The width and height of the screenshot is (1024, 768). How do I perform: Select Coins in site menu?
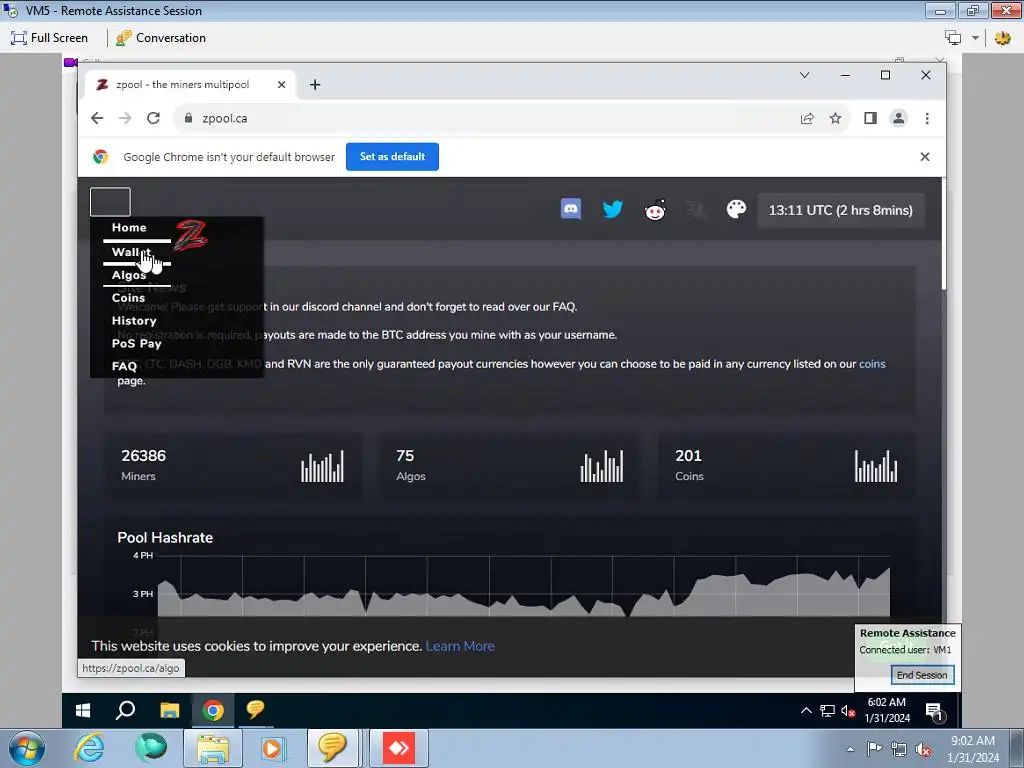pyautogui.click(x=128, y=298)
